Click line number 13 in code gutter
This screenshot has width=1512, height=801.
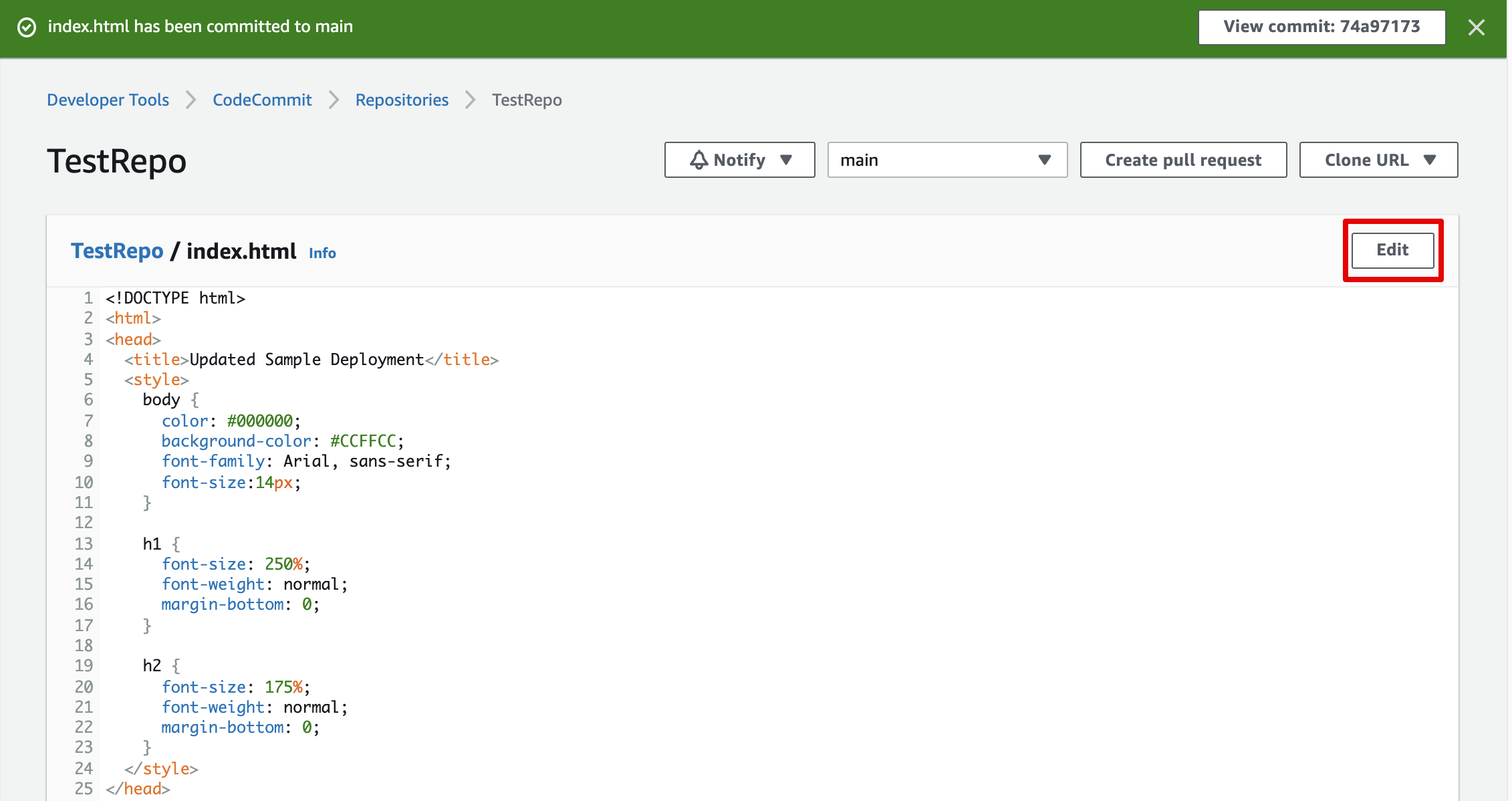[84, 544]
